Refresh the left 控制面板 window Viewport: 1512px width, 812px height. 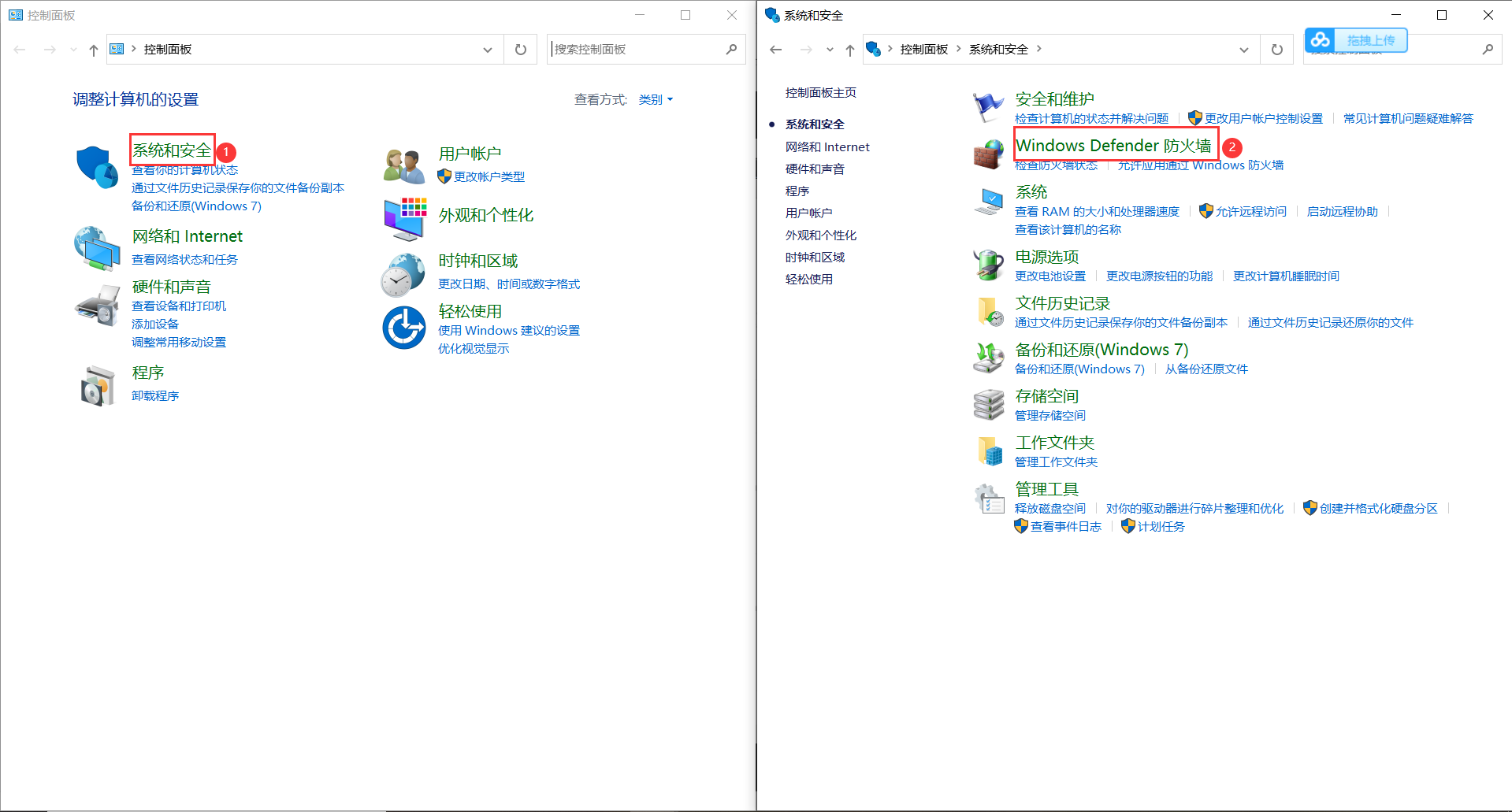pyautogui.click(x=521, y=50)
